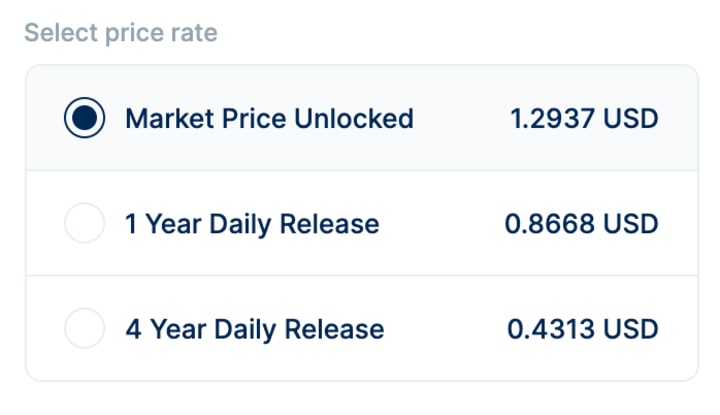Click the Select price rate heading
Viewport: 720px width, 415px height.
point(121,33)
